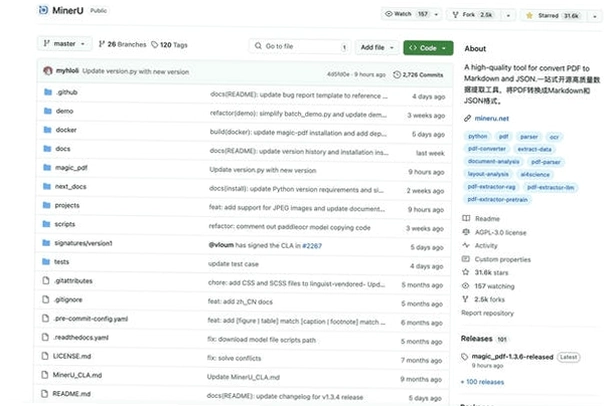Viewport: 604px width, 406px height.
Task: Click the folder icon for scripts
Action: pyautogui.click(x=46, y=224)
